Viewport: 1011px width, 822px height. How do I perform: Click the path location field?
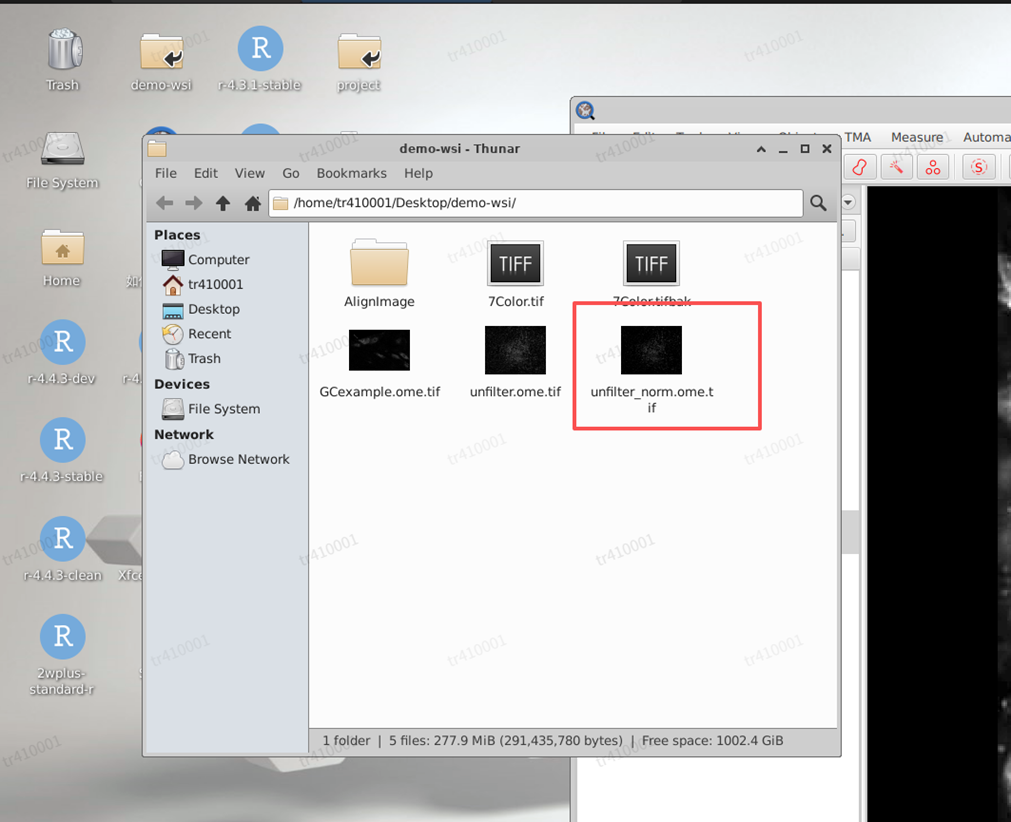[540, 203]
